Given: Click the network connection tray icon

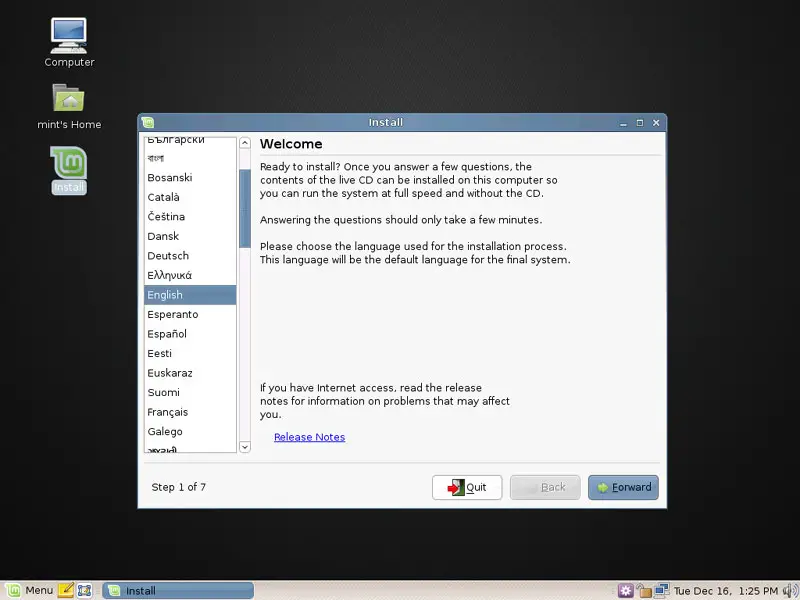Looking at the screenshot, I should (662, 590).
